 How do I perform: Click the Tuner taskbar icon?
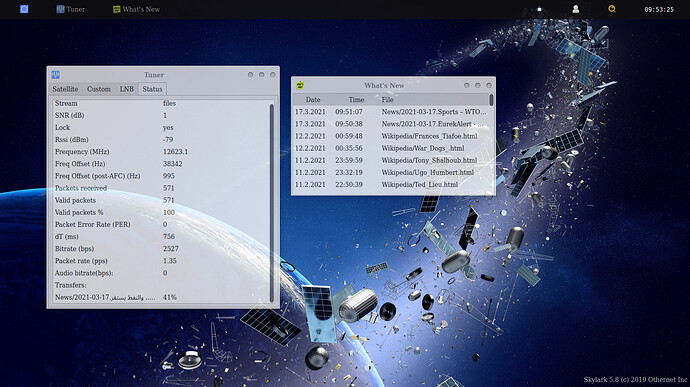(60, 9)
